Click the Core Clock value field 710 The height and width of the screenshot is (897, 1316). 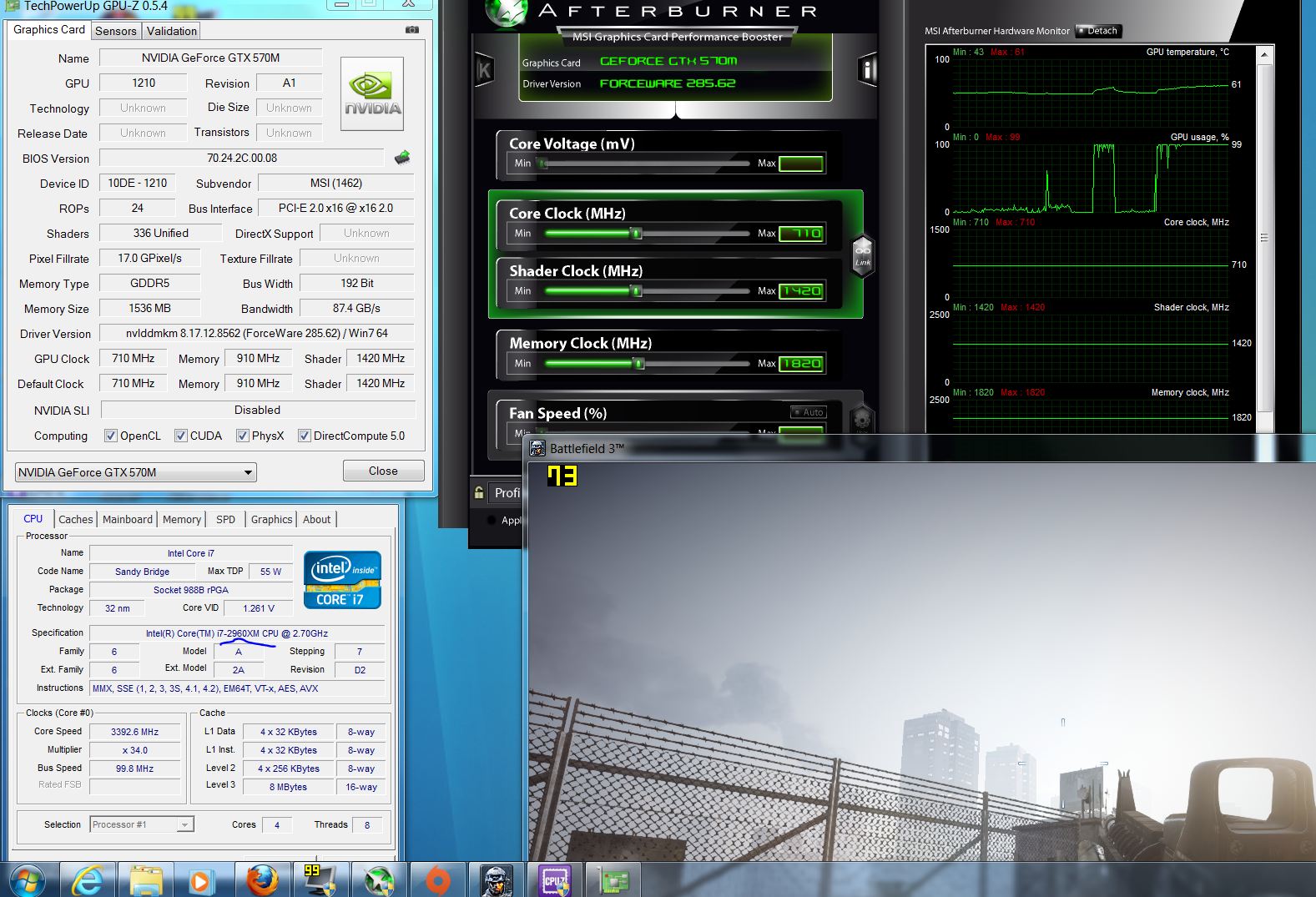[801, 234]
